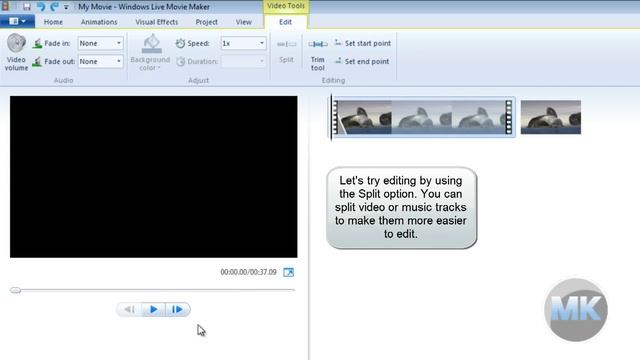
Task: Click the Undo icon in title bar
Action: [40, 7]
